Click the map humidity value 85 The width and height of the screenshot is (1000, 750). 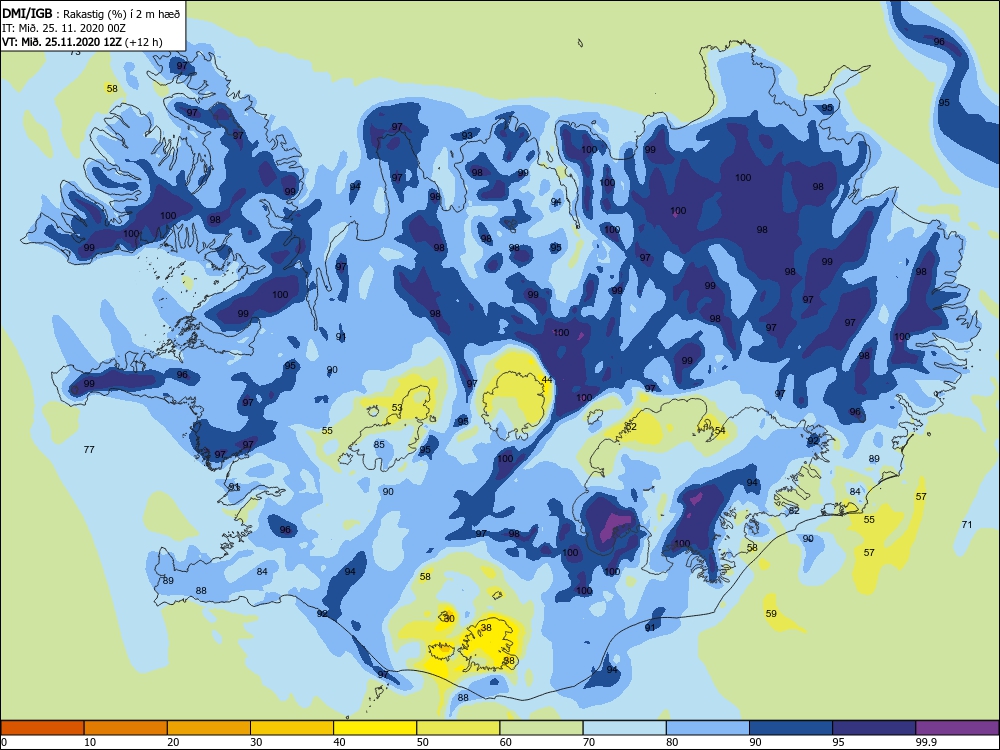[379, 445]
